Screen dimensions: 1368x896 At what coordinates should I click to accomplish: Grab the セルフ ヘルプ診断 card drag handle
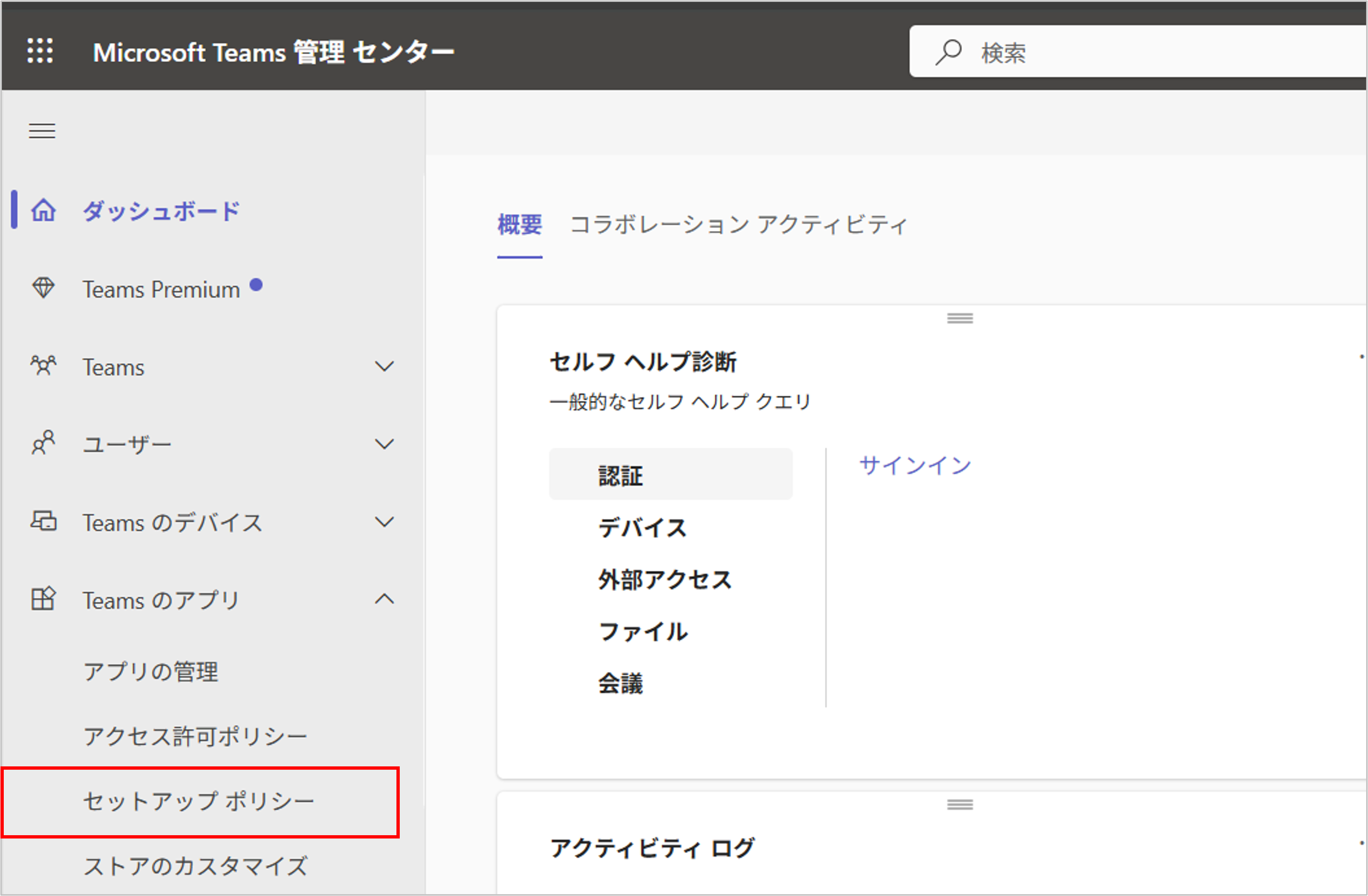(960, 319)
